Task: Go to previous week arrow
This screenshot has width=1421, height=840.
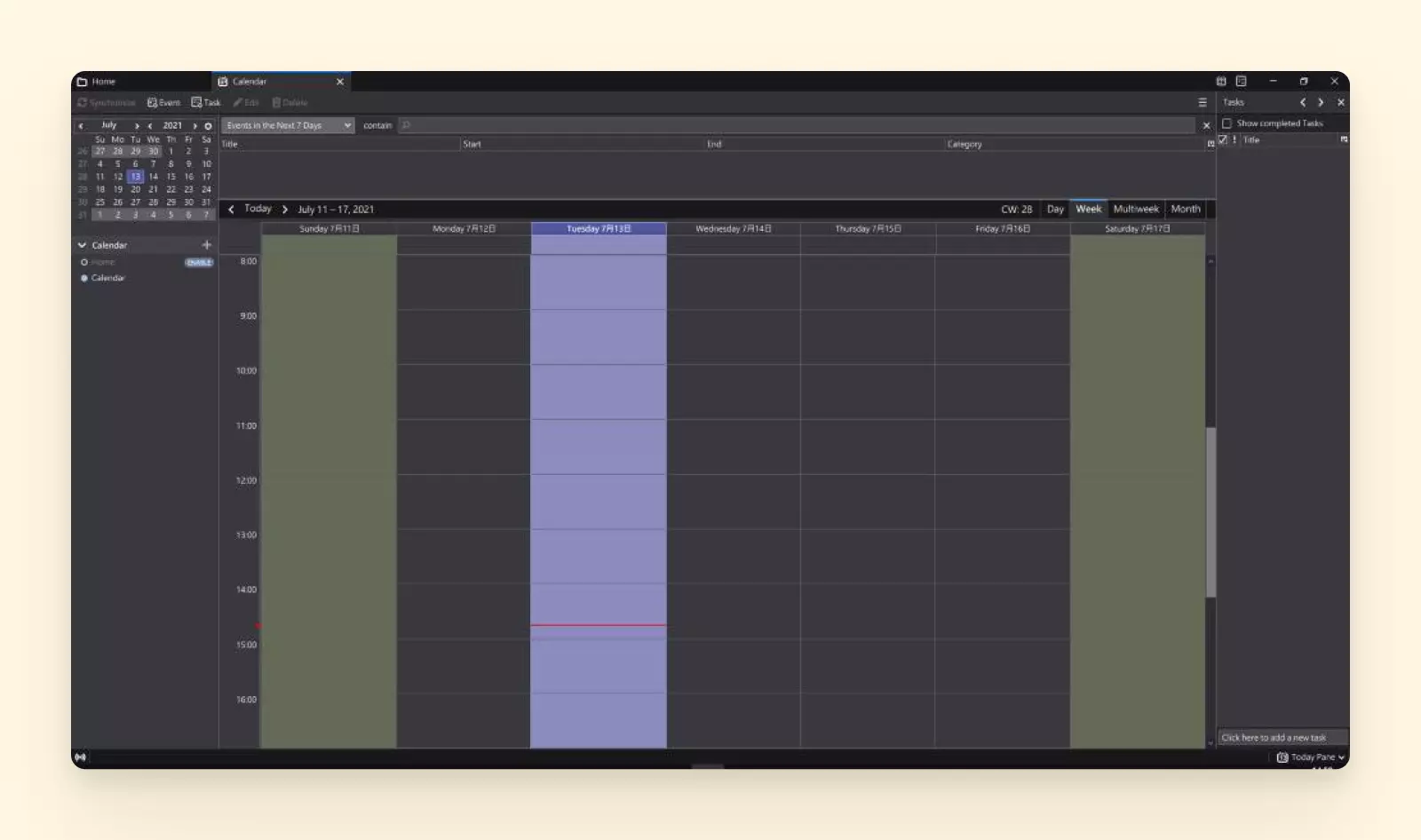Action: pyautogui.click(x=231, y=210)
